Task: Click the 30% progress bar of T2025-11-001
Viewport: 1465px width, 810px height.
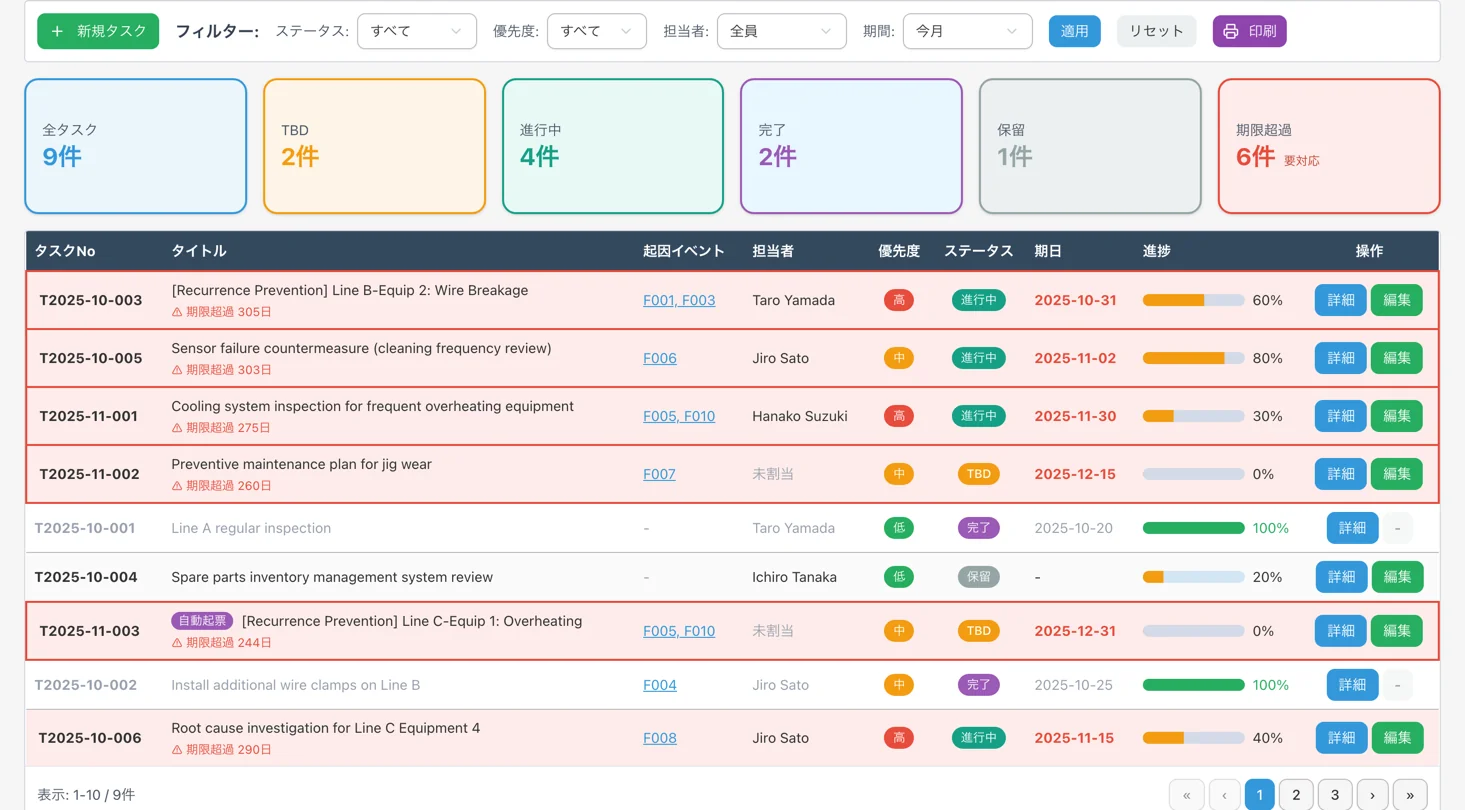Action: pos(1193,416)
